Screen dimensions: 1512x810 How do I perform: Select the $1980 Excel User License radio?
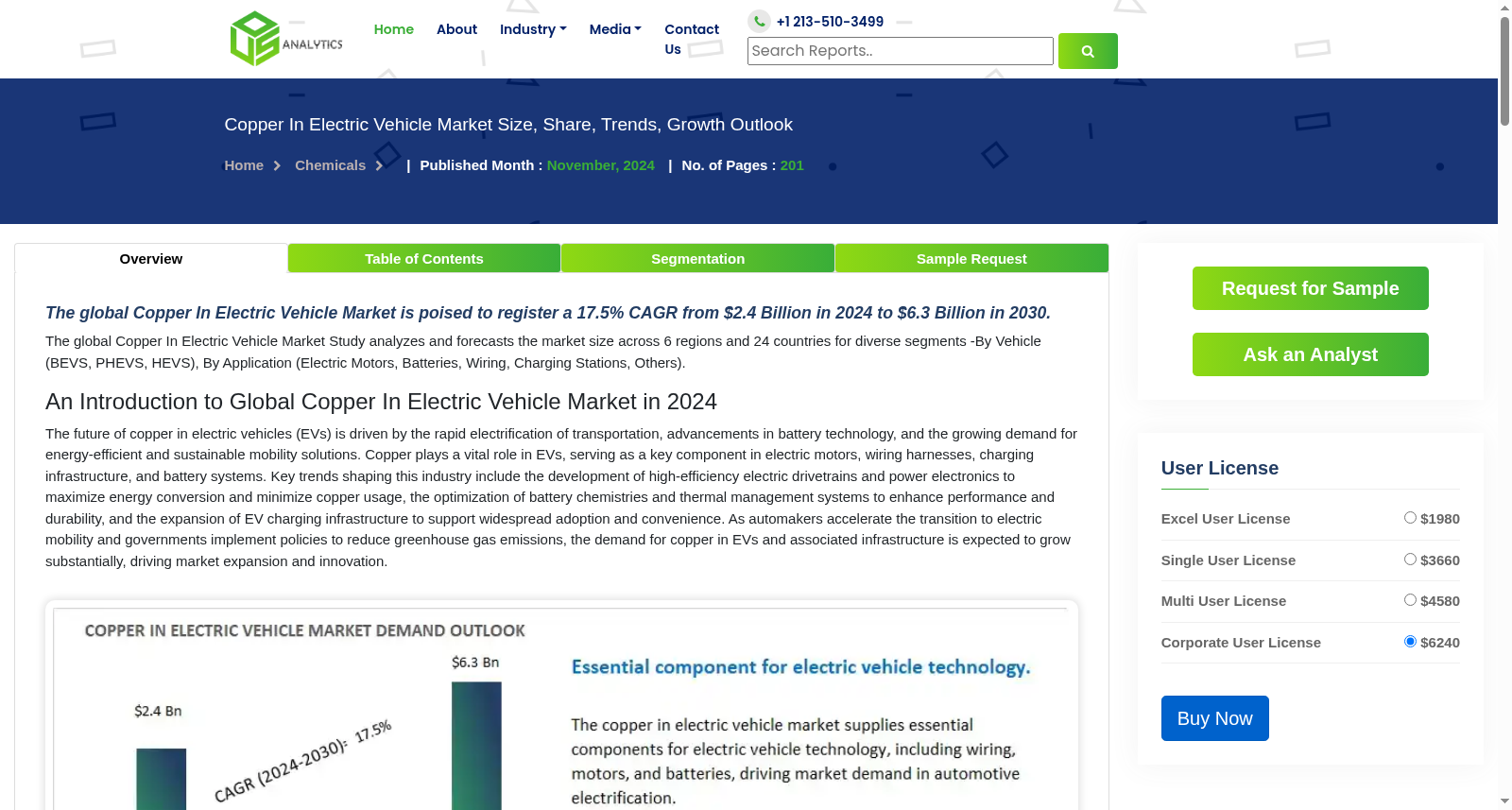click(1410, 518)
